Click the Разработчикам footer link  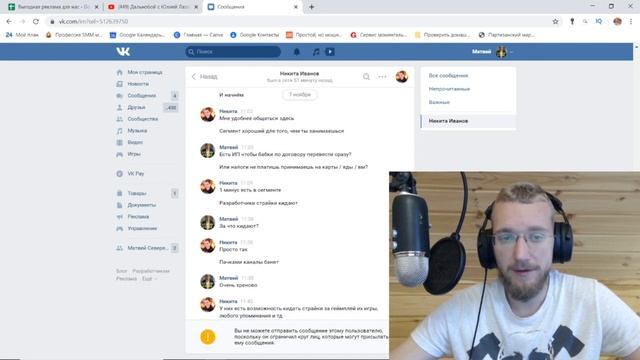[151, 271]
